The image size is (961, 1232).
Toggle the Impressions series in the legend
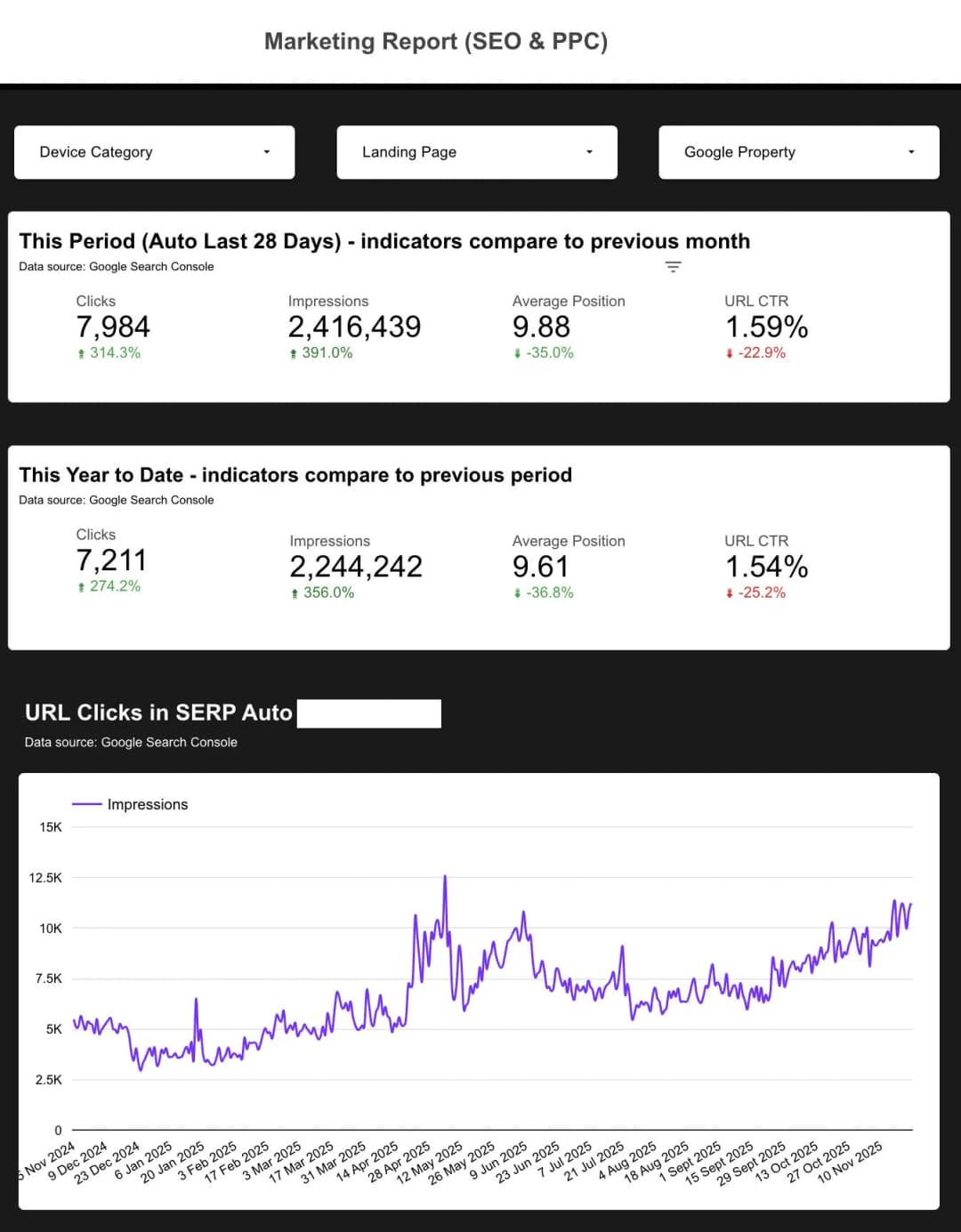[147, 803]
